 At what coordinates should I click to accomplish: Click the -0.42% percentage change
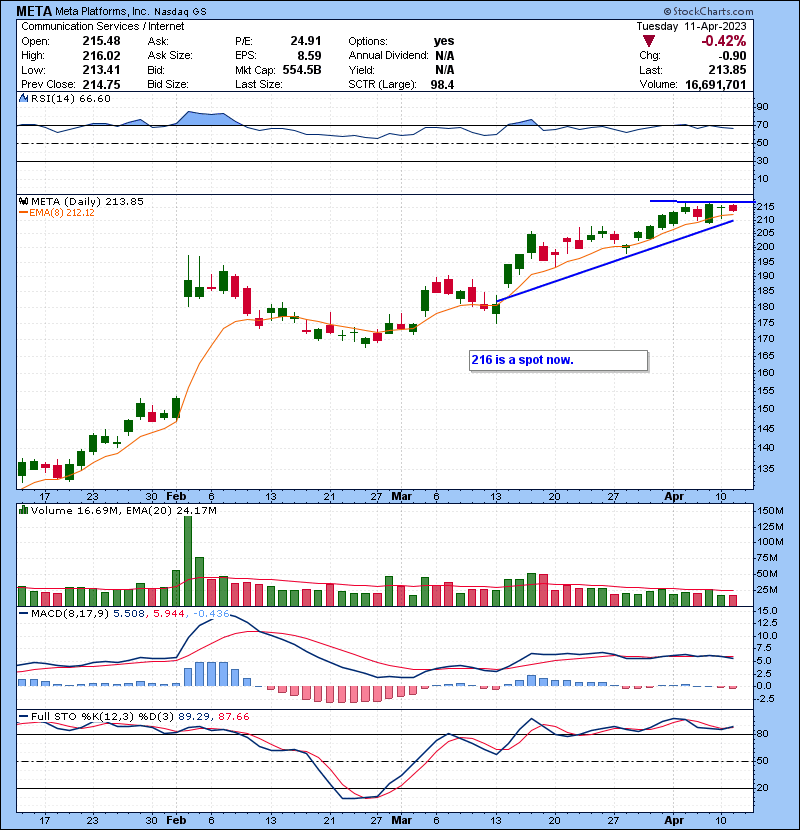(723, 41)
